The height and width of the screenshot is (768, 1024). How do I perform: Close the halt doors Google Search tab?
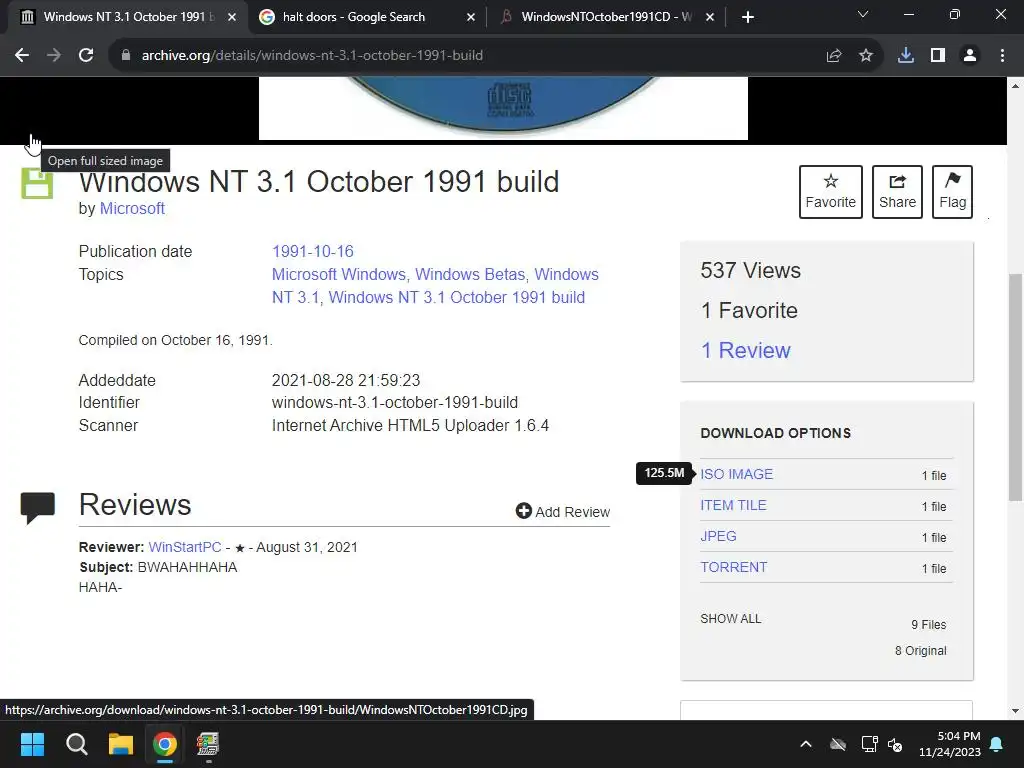click(x=471, y=17)
